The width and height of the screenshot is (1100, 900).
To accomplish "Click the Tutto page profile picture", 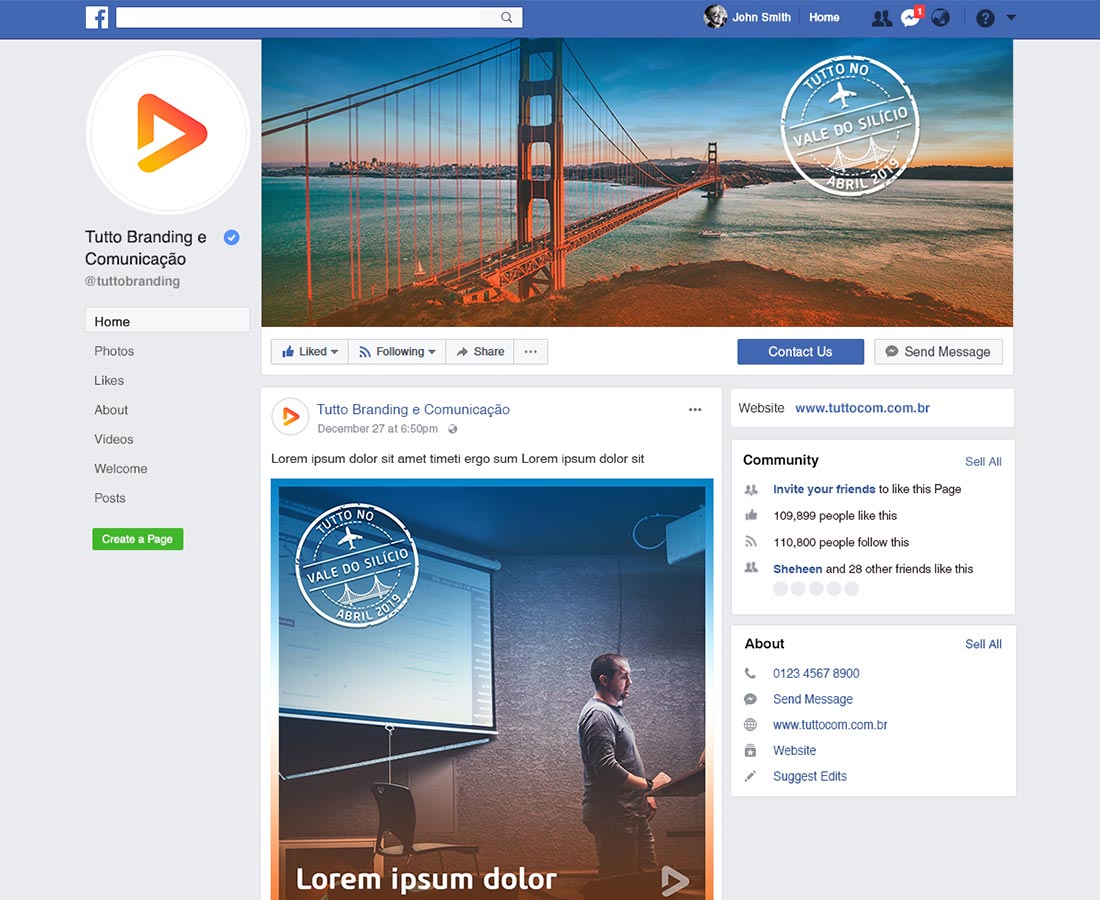I will [168, 133].
